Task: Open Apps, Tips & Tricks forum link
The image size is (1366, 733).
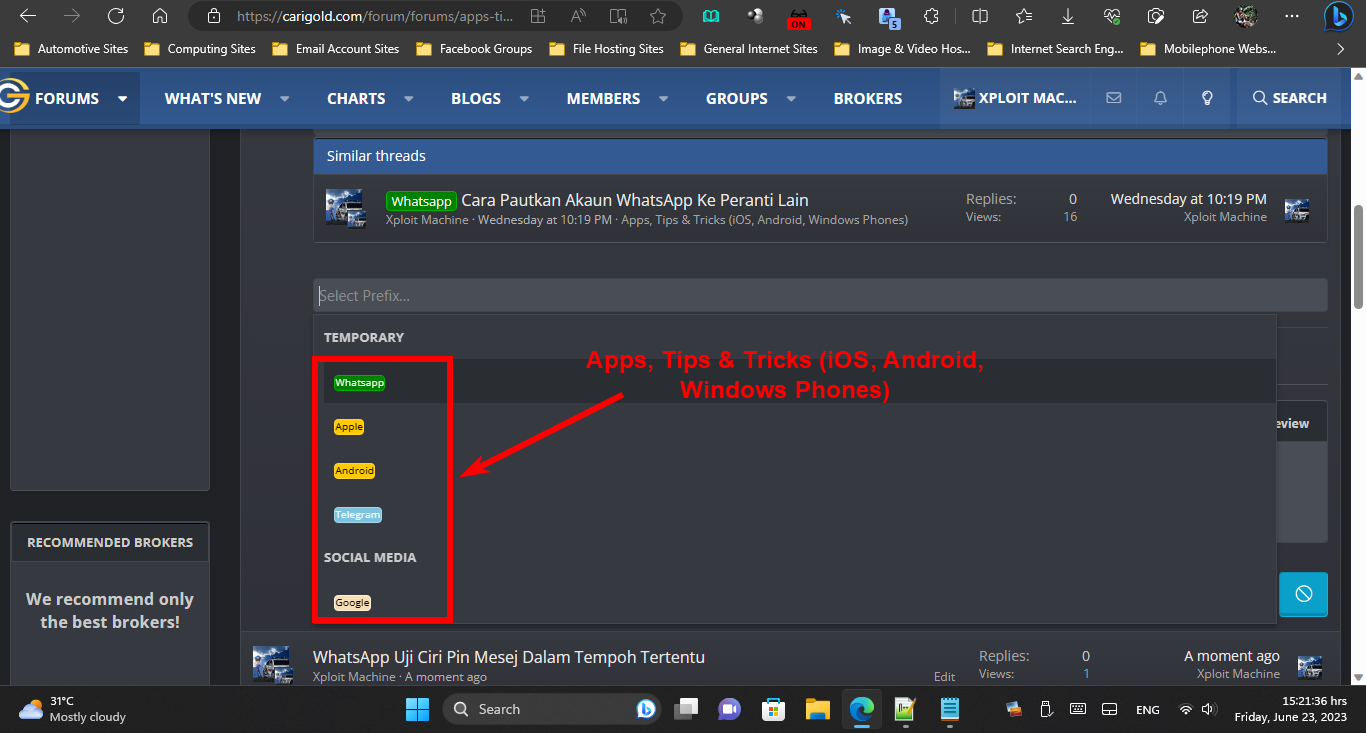Action: pos(765,220)
